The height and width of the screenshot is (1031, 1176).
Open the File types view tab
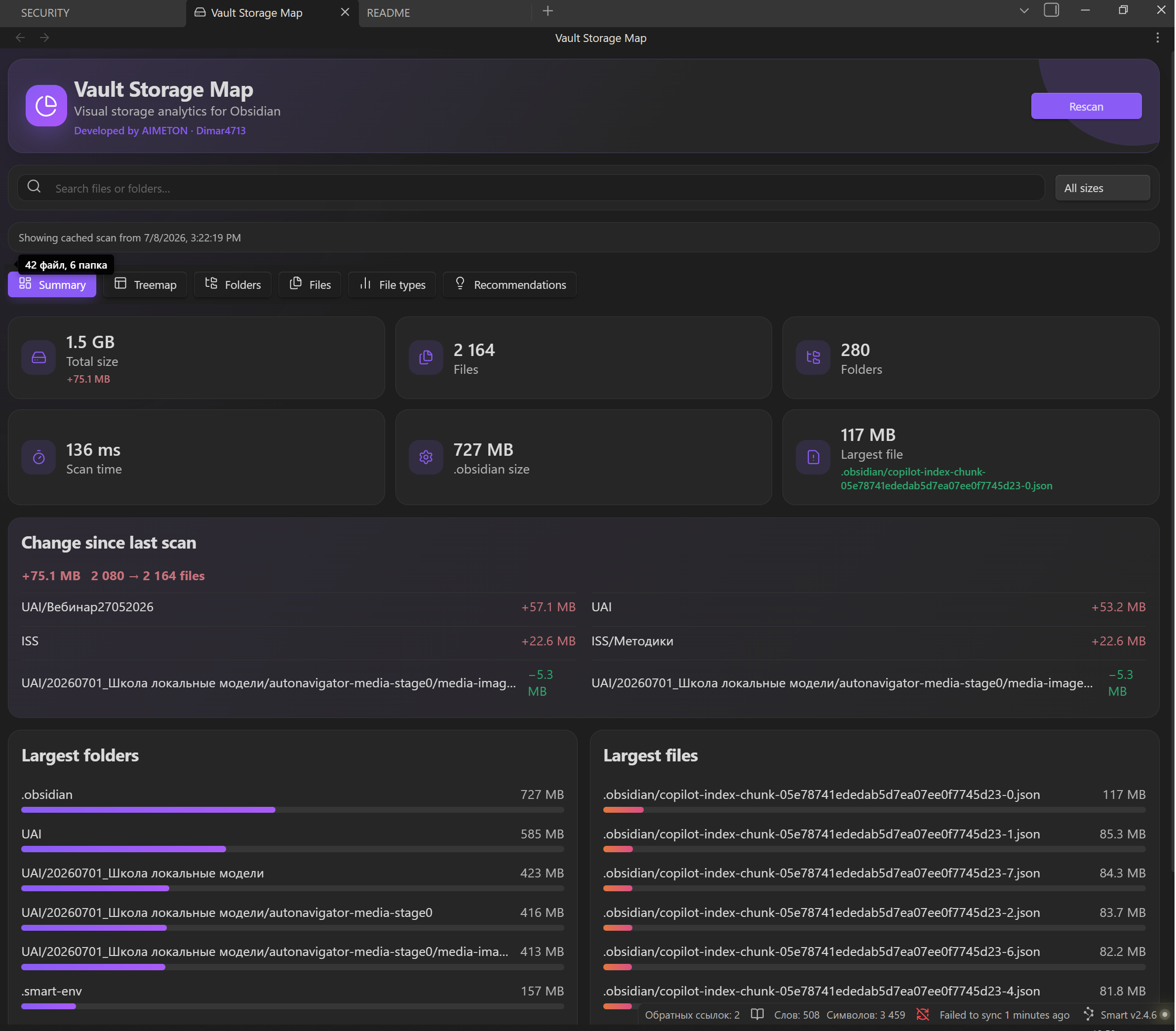[392, 285]
